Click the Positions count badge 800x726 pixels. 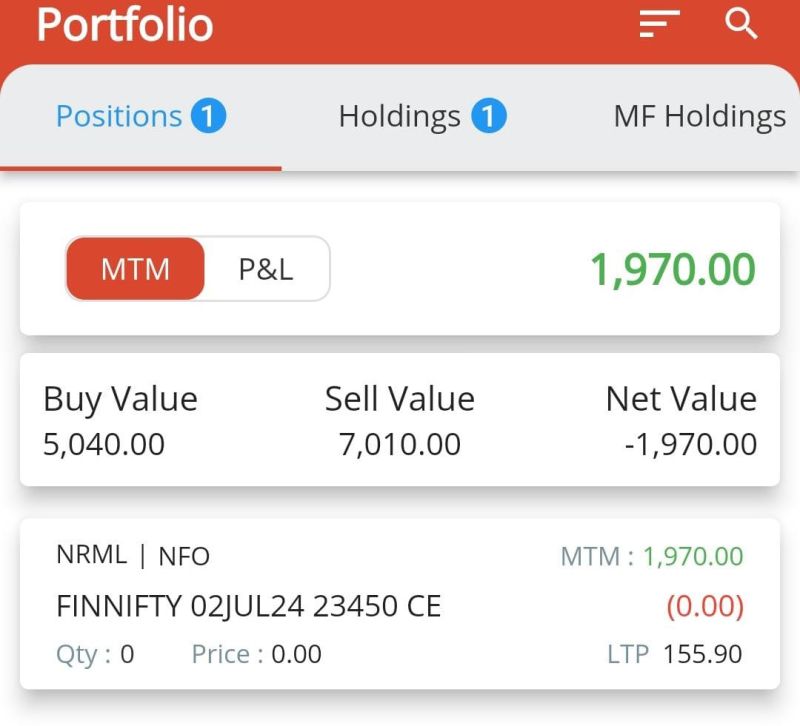(x=208, y=117)
